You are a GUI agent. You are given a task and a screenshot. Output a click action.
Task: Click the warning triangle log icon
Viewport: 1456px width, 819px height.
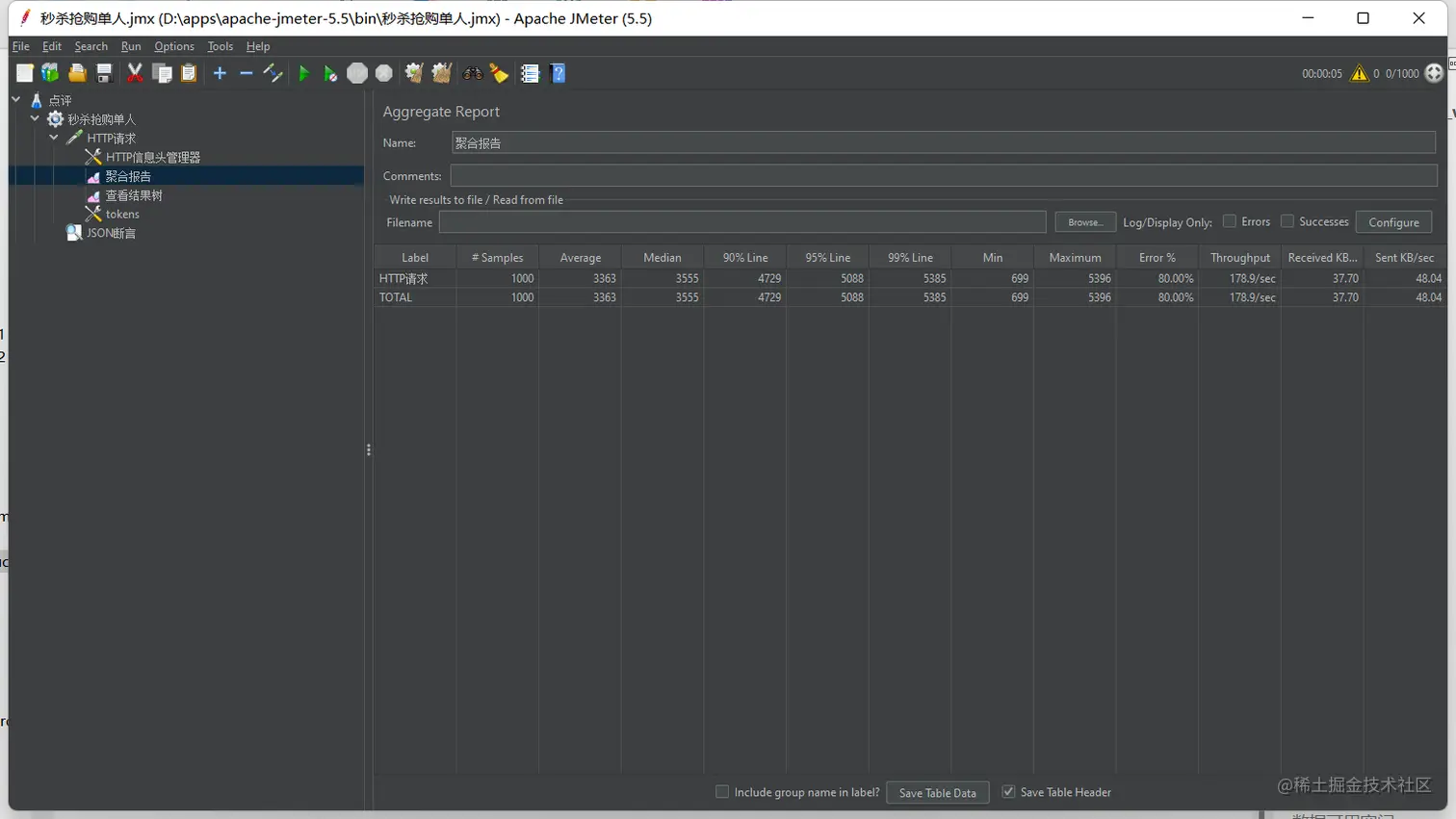[x=1359, y=73]
